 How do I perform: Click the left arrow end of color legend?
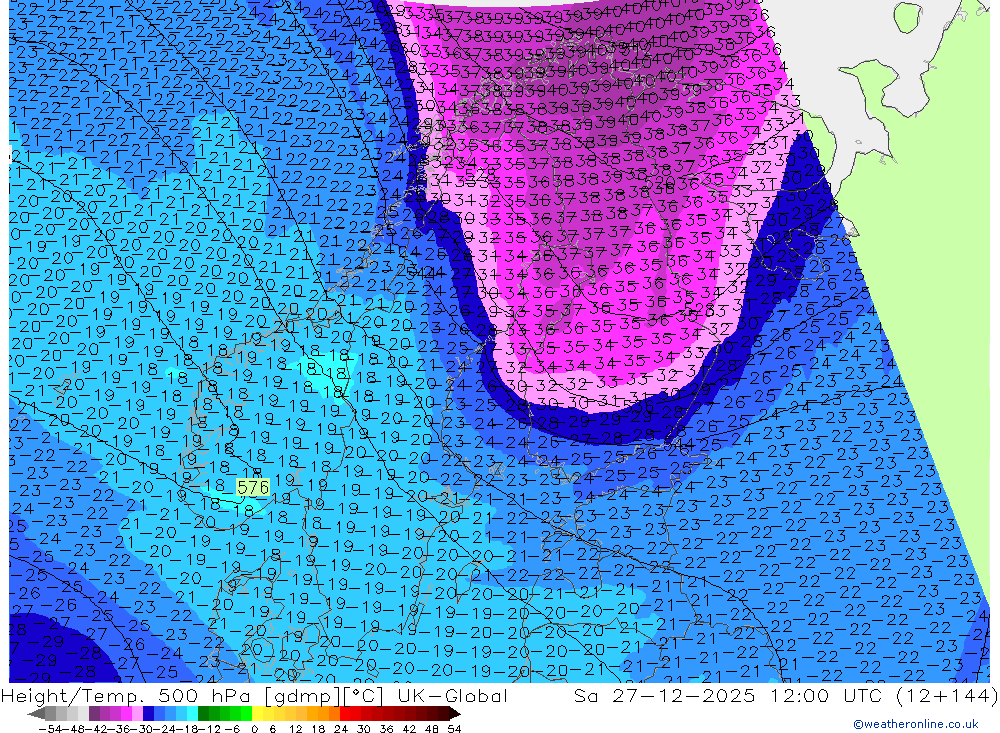coord(36,714)
